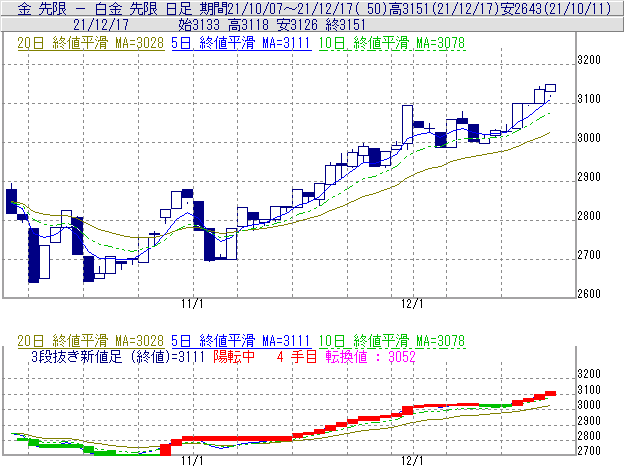Click the 3段抜き新値足 (終値)=3111 label
The height and width of the screenshot is (475, 624).
(x=118, y=356)
